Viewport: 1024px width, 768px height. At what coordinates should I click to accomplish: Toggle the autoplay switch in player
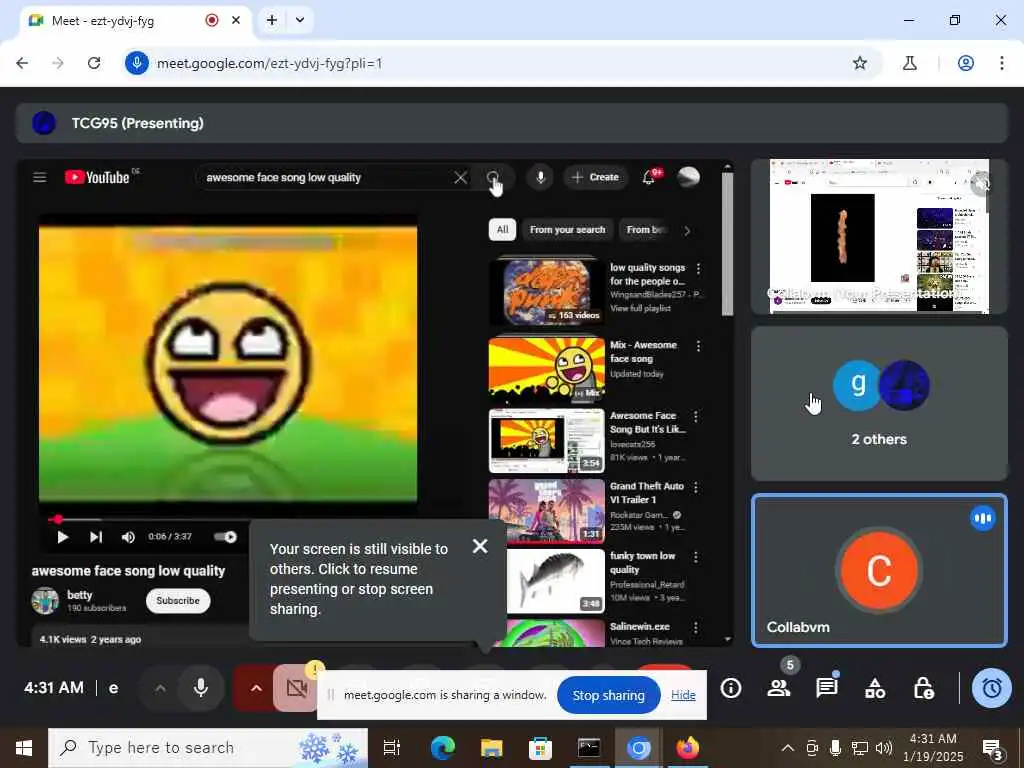point(226,537)
